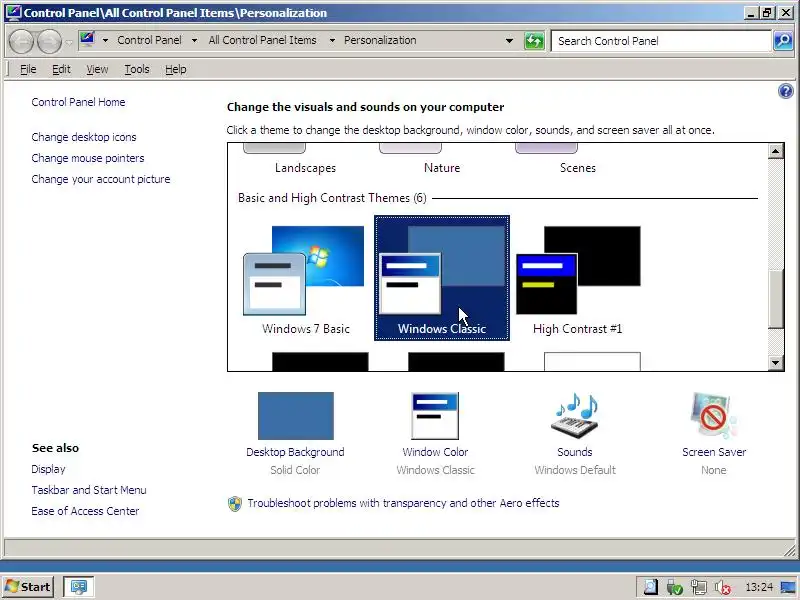Open Window Color settings icon

(435, 416)
